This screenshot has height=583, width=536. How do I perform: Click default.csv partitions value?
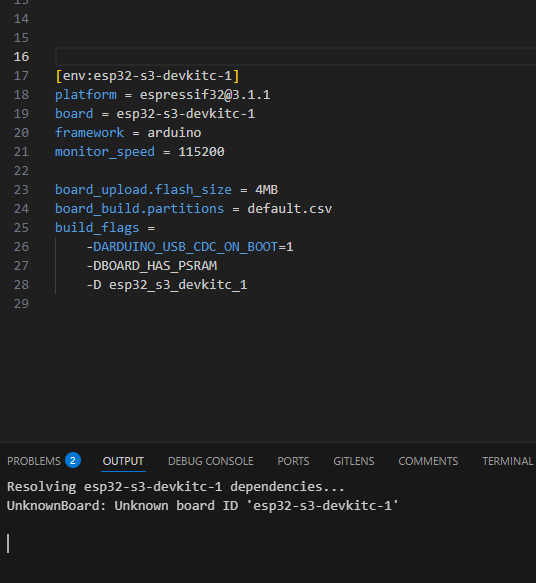pos(290,209)
